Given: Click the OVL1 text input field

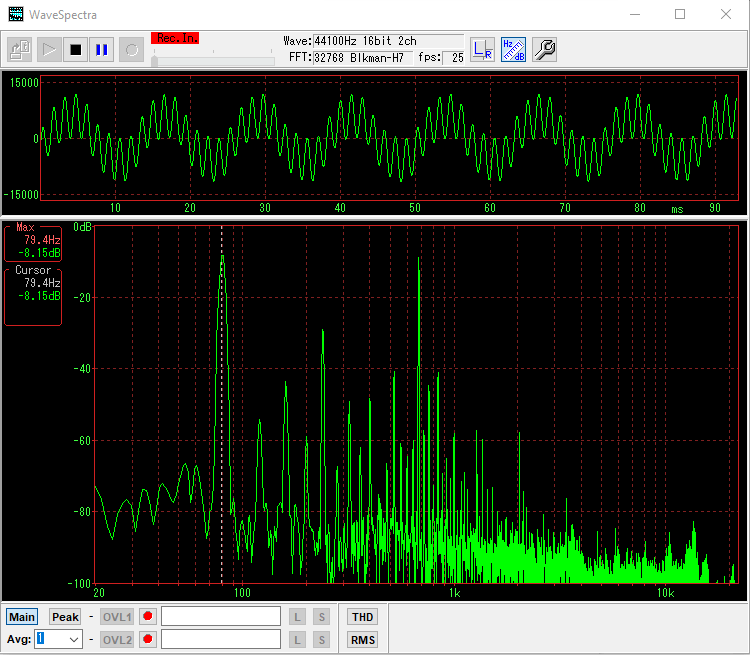Looking at the screenshot, I should coord(221,616).
